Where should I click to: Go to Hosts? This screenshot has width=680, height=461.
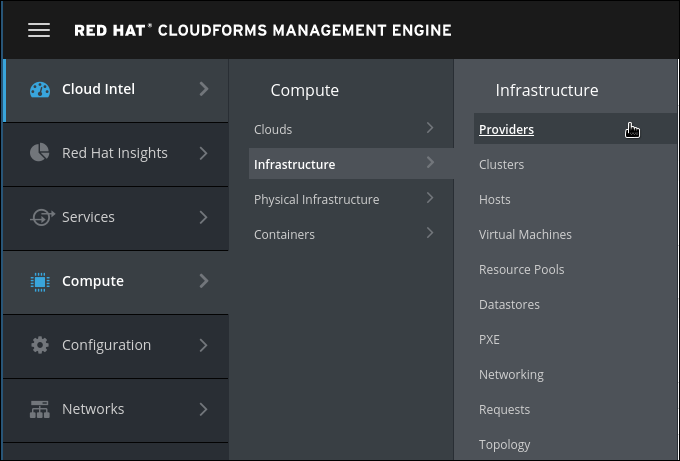tap(494, 199)
